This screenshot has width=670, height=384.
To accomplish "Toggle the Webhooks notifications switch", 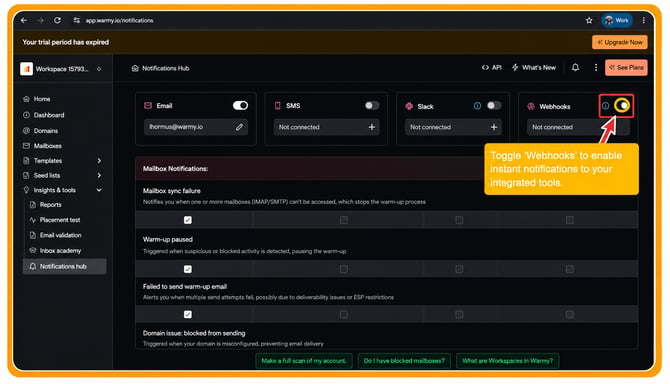I will point(622,105).
